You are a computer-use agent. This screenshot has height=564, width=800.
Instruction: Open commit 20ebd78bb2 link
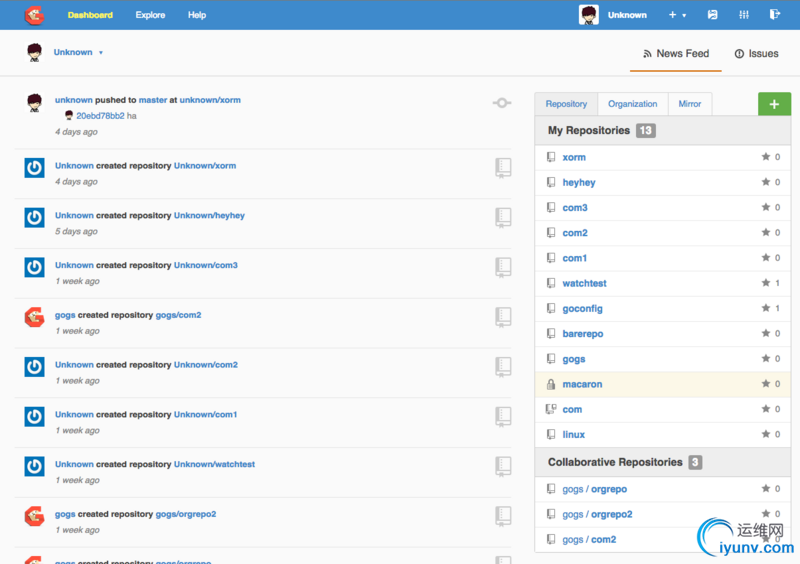point(100,116)
